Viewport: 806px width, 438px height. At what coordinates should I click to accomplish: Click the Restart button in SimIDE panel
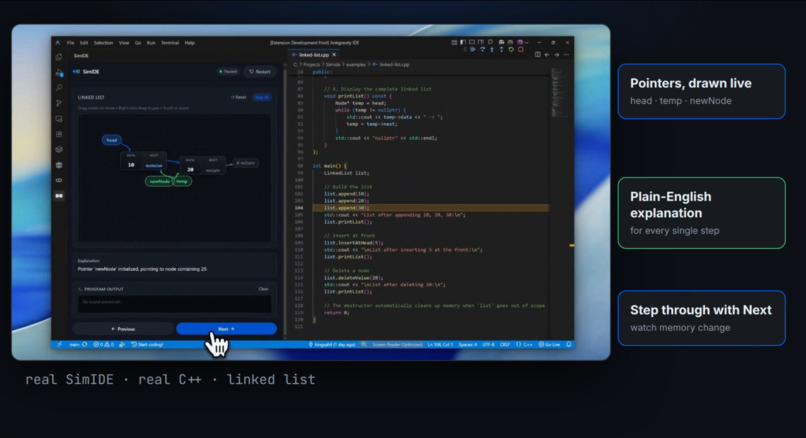260,72
